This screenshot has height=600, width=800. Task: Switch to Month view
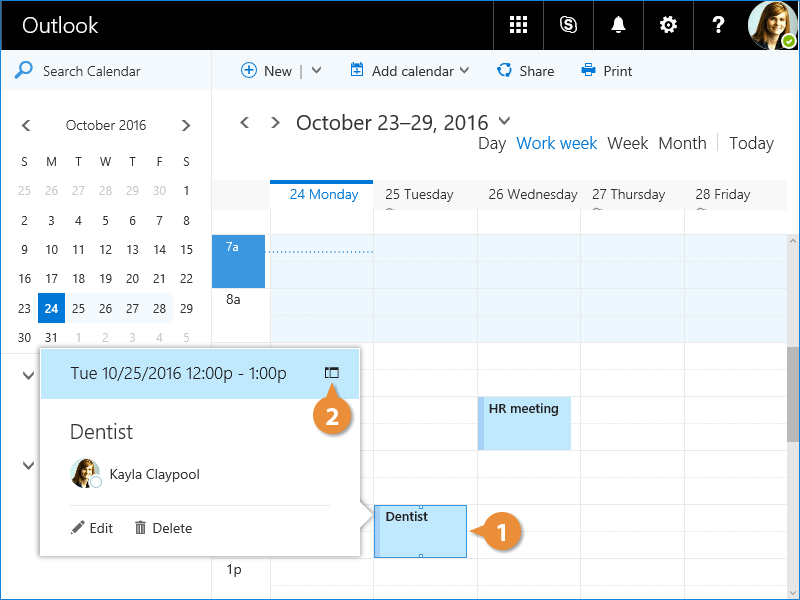pyautogui.click(x=682, y=143)
